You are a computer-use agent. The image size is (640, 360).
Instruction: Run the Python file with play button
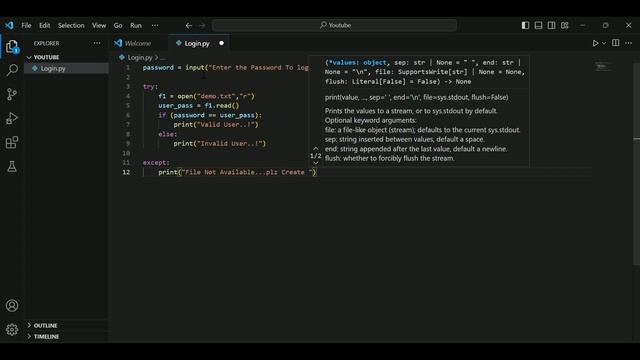[595, 43]
